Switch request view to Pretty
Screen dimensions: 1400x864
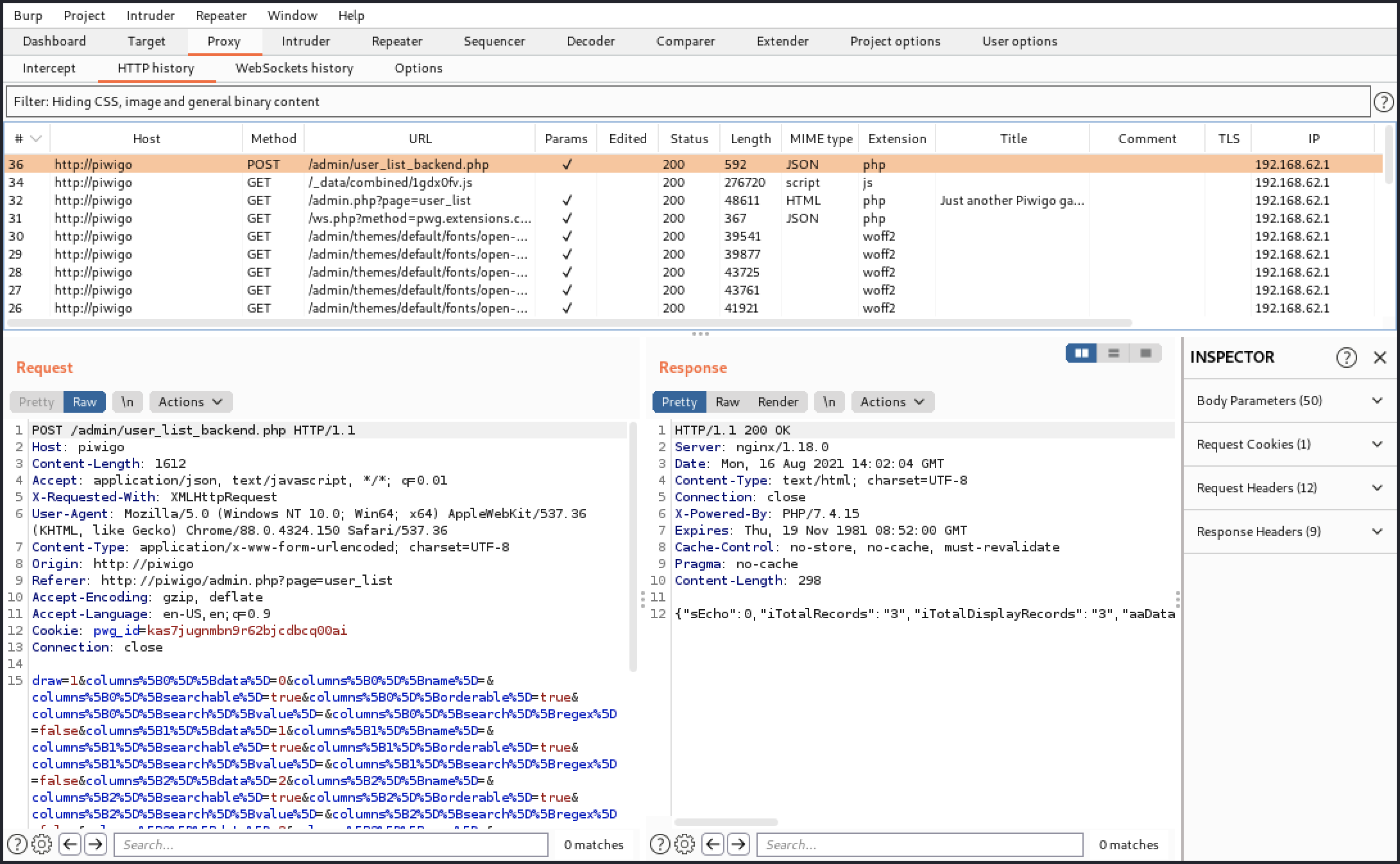37,402
